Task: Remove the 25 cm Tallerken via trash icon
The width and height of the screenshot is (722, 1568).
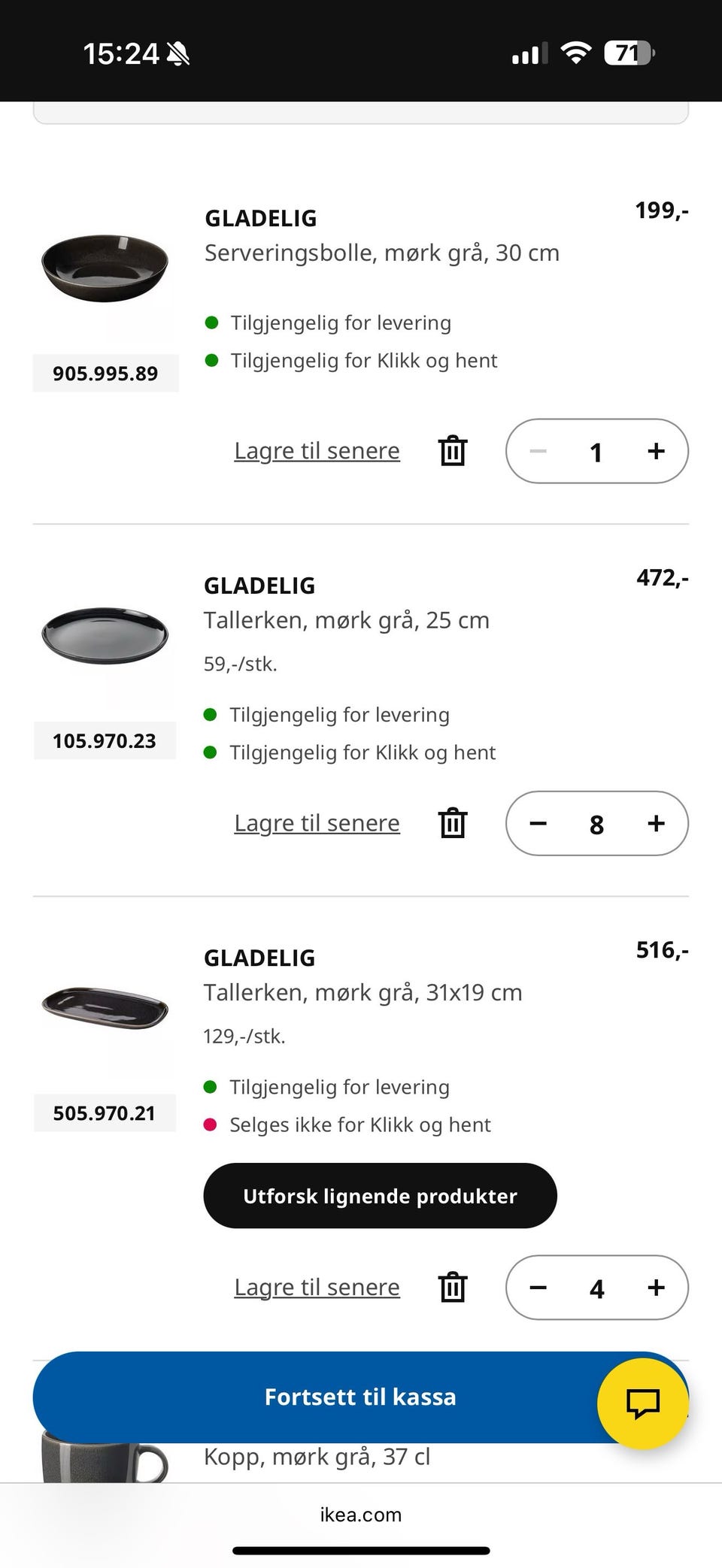Action: pos(453,823)
